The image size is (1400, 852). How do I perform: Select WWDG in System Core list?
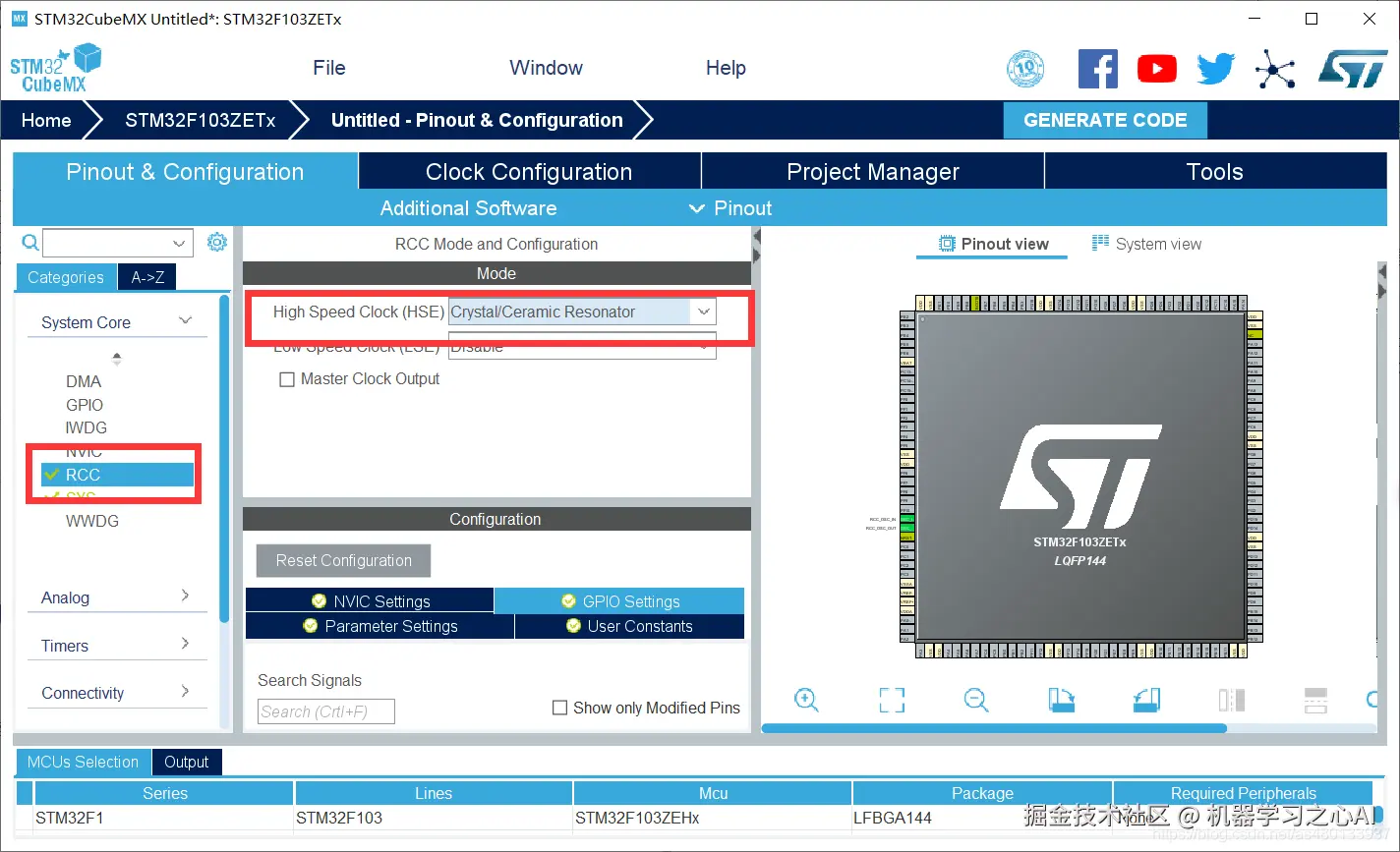pos(92,521)
